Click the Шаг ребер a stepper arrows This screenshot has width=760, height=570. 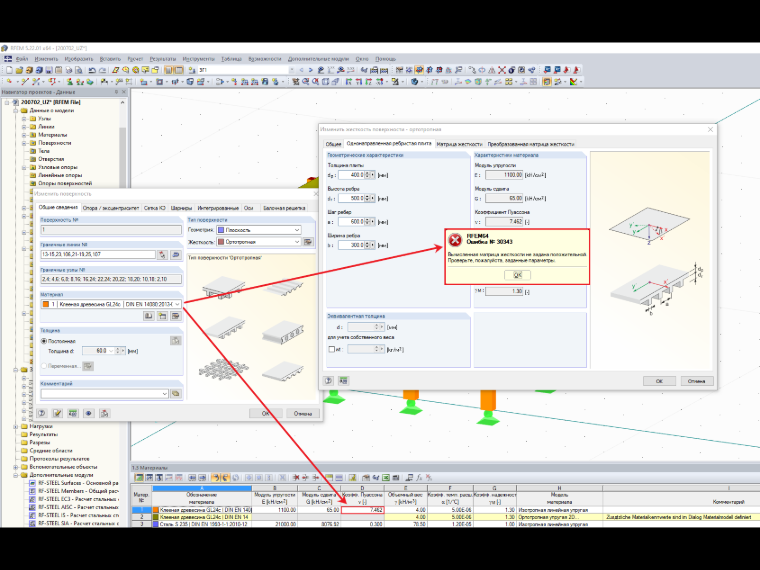[367, 222]
